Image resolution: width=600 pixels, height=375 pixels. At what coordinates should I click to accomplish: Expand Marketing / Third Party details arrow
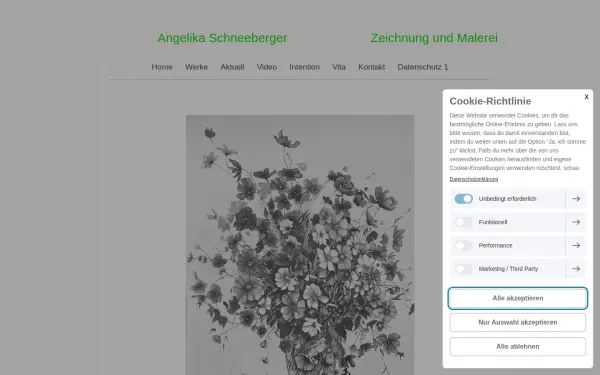click(576, 269)
